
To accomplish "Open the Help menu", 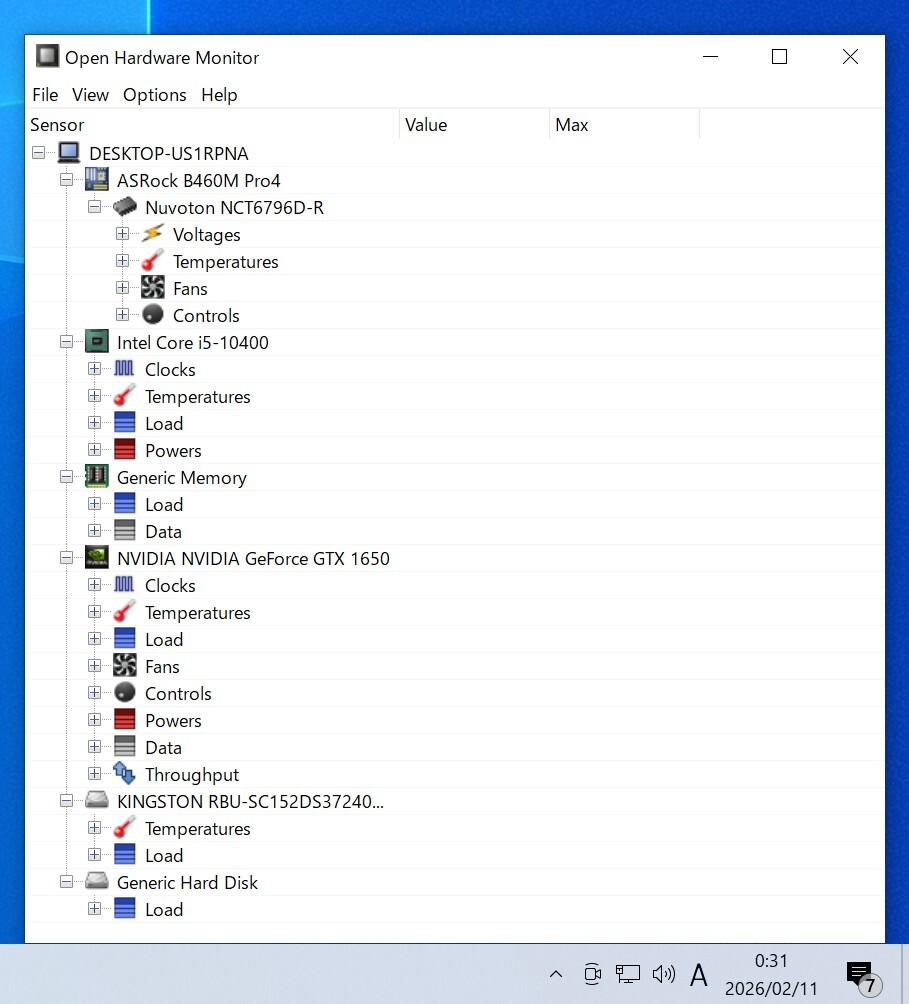I will pos(220,95).
